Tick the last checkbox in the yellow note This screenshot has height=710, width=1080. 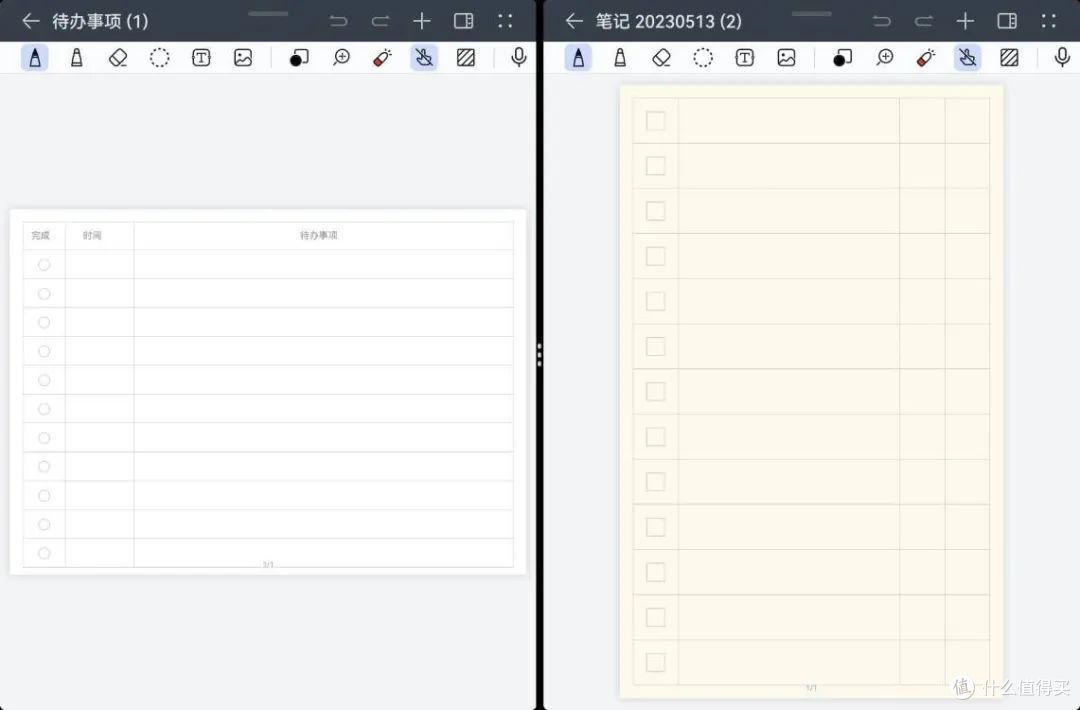[656, 662]
